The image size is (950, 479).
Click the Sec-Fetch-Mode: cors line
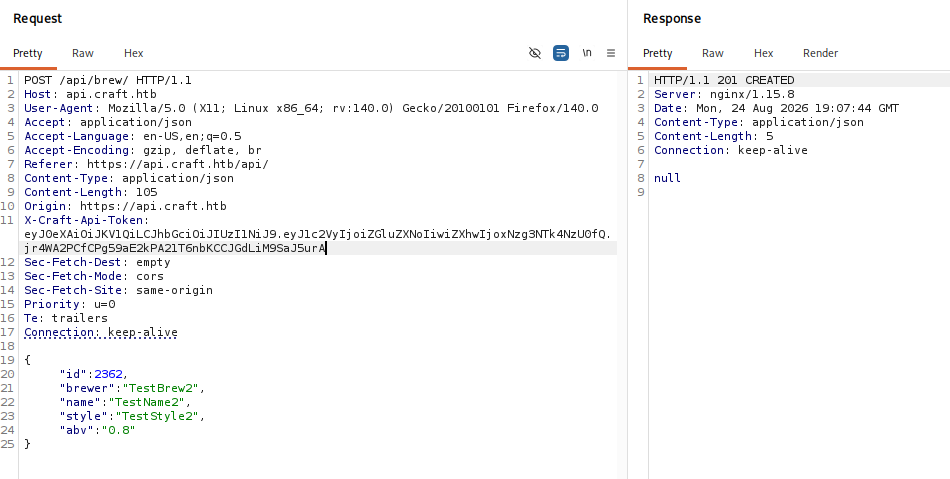(x=94, y=276)
